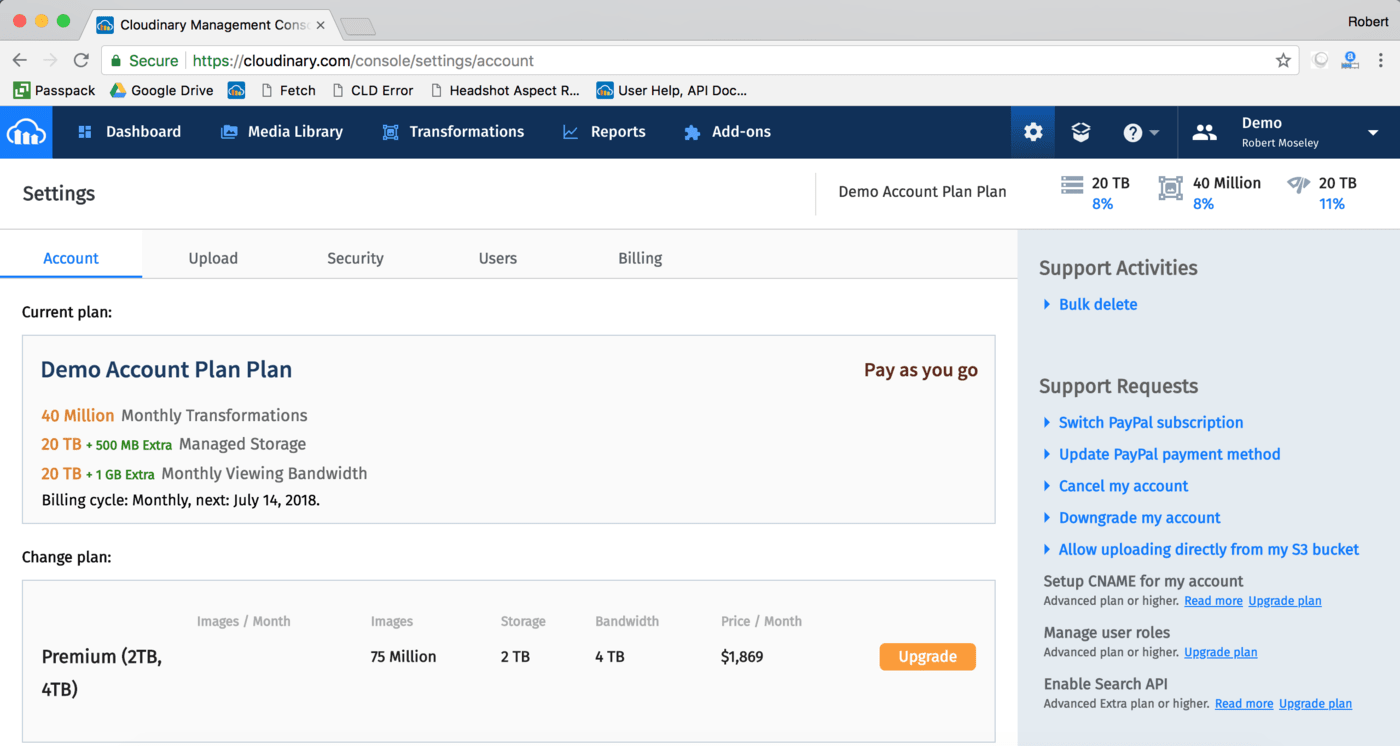Open Reports section
This screenshot has width=1400, height=746.
(x=604, y=132)
